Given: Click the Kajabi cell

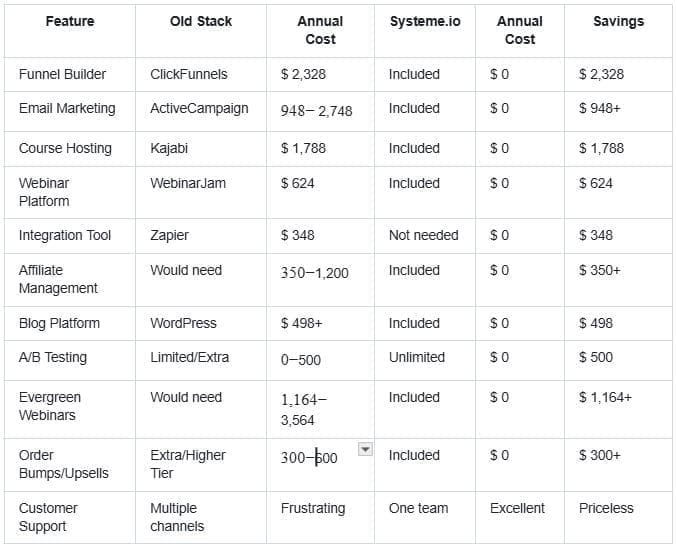Looking at the screenshot, I should coord(169,148).
